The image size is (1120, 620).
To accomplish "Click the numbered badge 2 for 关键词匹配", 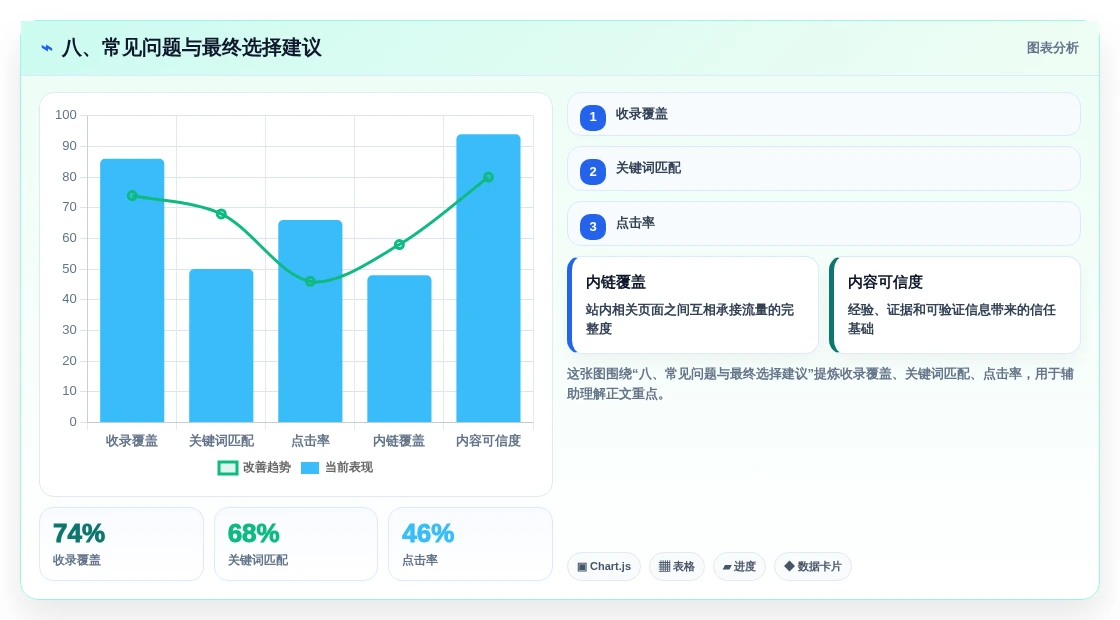I will point(593,171).
